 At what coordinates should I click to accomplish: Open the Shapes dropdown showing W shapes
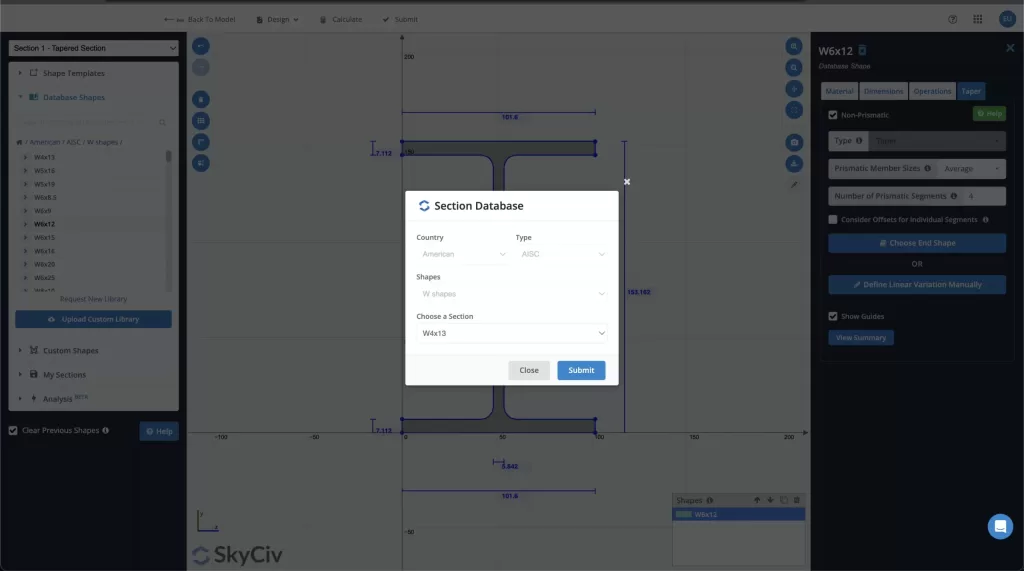[x=512, y=294]
